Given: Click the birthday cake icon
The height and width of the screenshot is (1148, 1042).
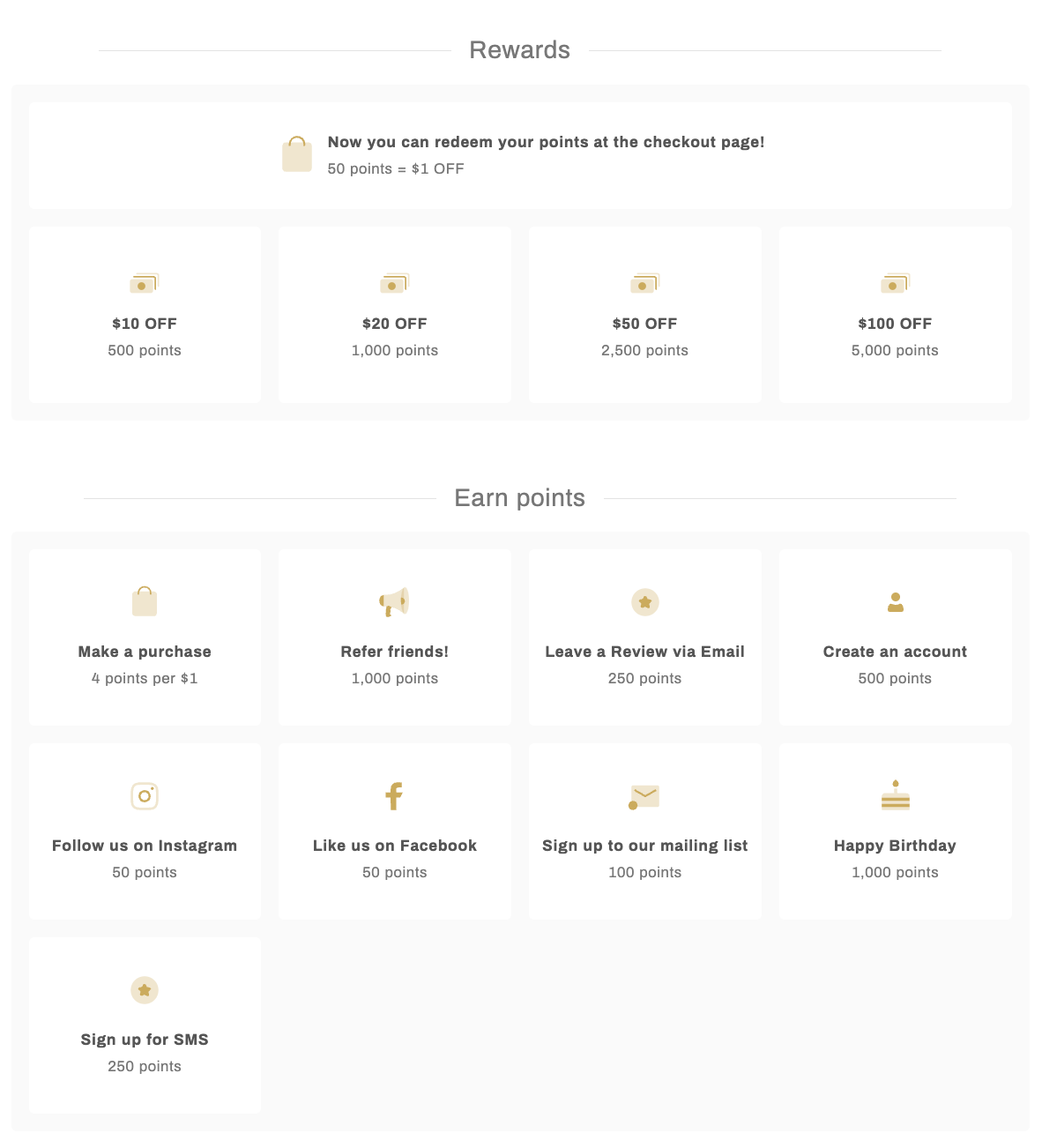Looking at the screenshot, I should coord(896,795).
